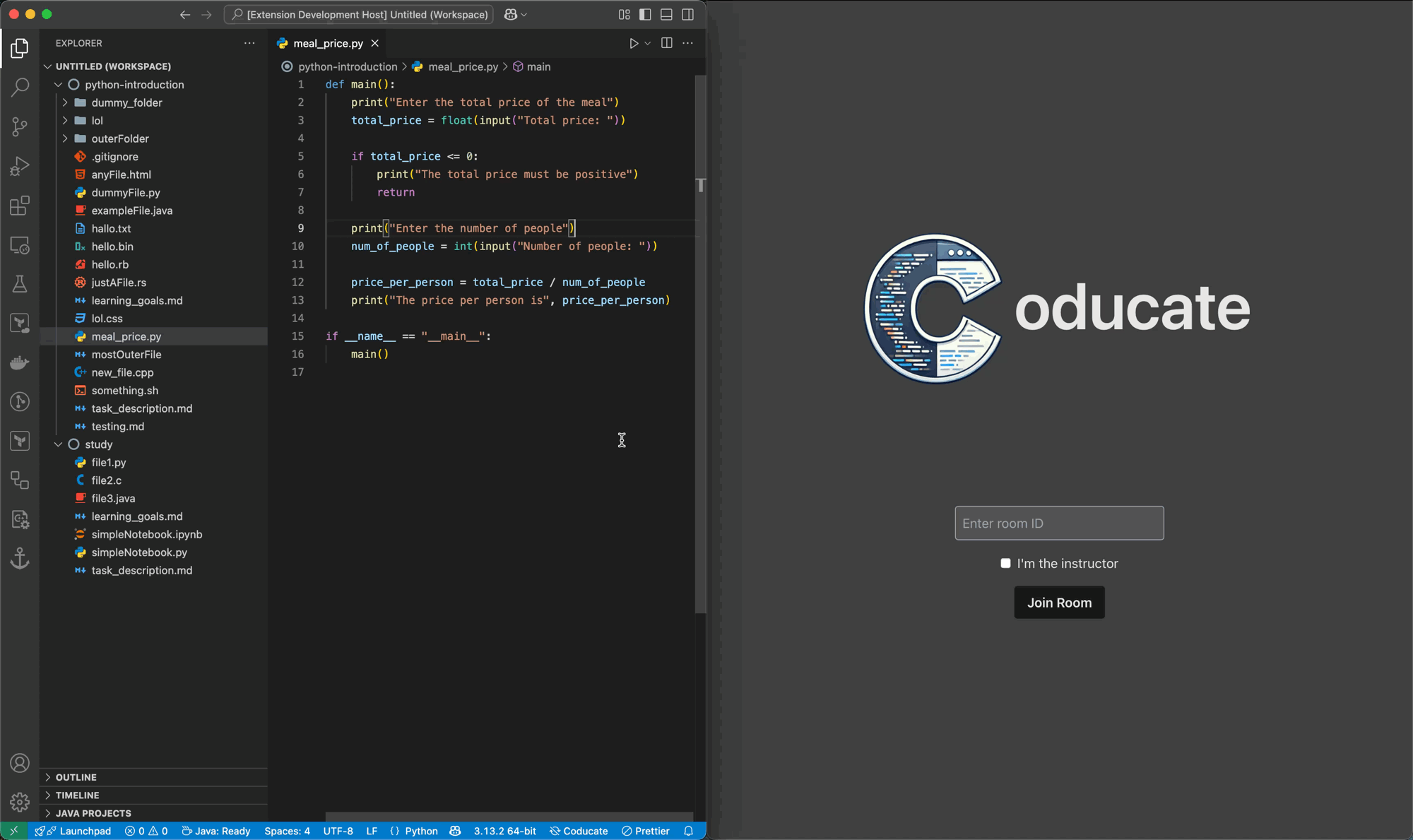Split the editor to the right
This screenshot has height=840, width=1413.
pyautogui.click(x=666, y=43)
